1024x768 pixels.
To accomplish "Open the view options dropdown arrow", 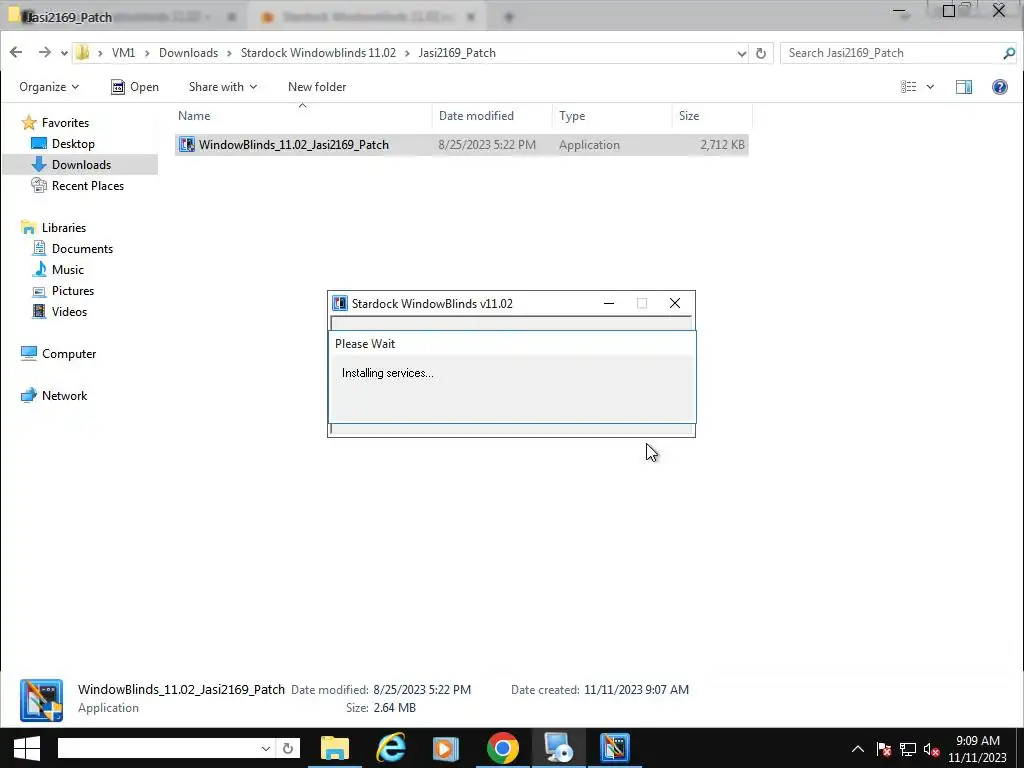I will [x=930, y=87].
